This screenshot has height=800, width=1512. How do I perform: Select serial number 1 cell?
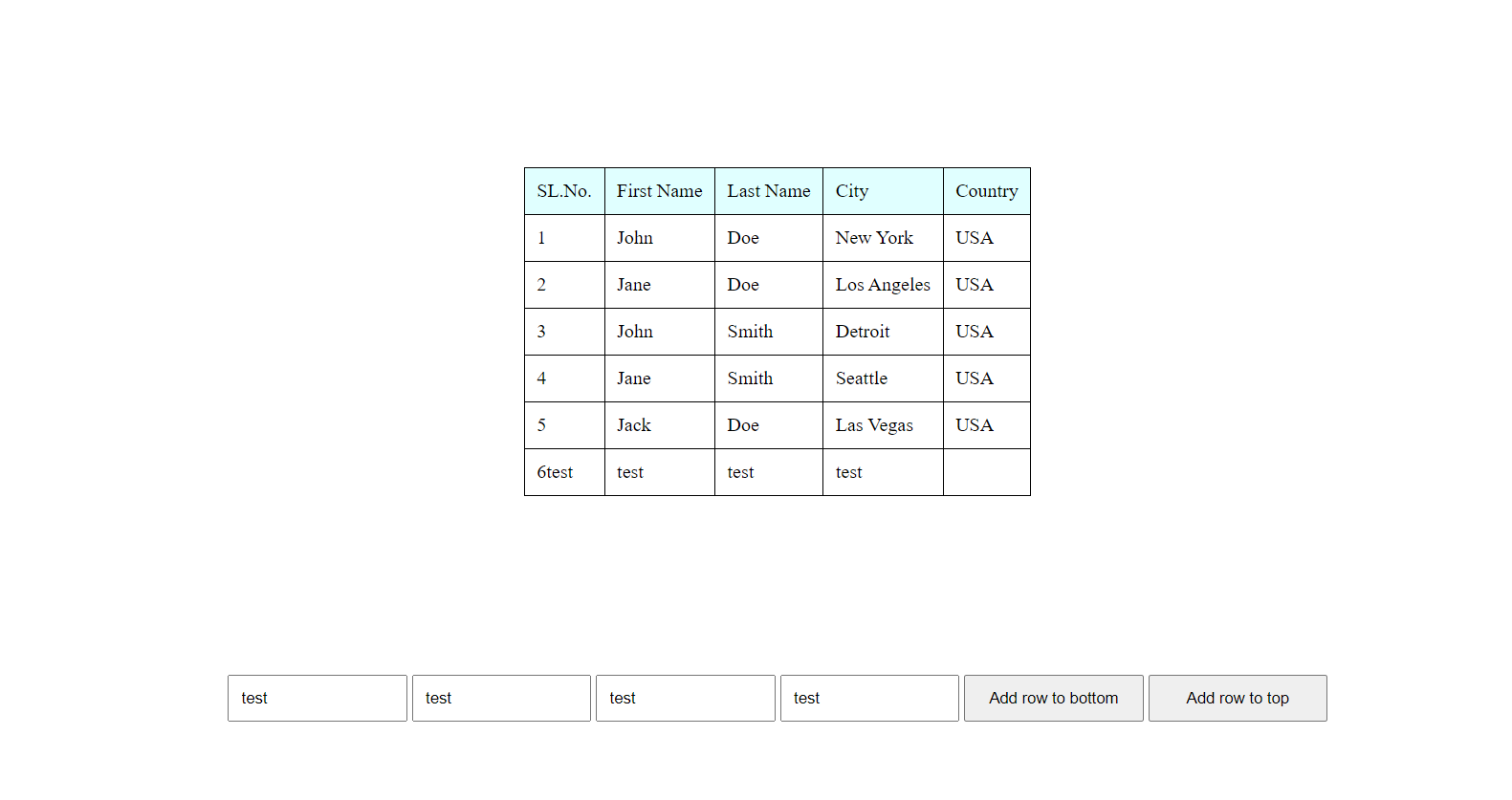coord(564,238)
